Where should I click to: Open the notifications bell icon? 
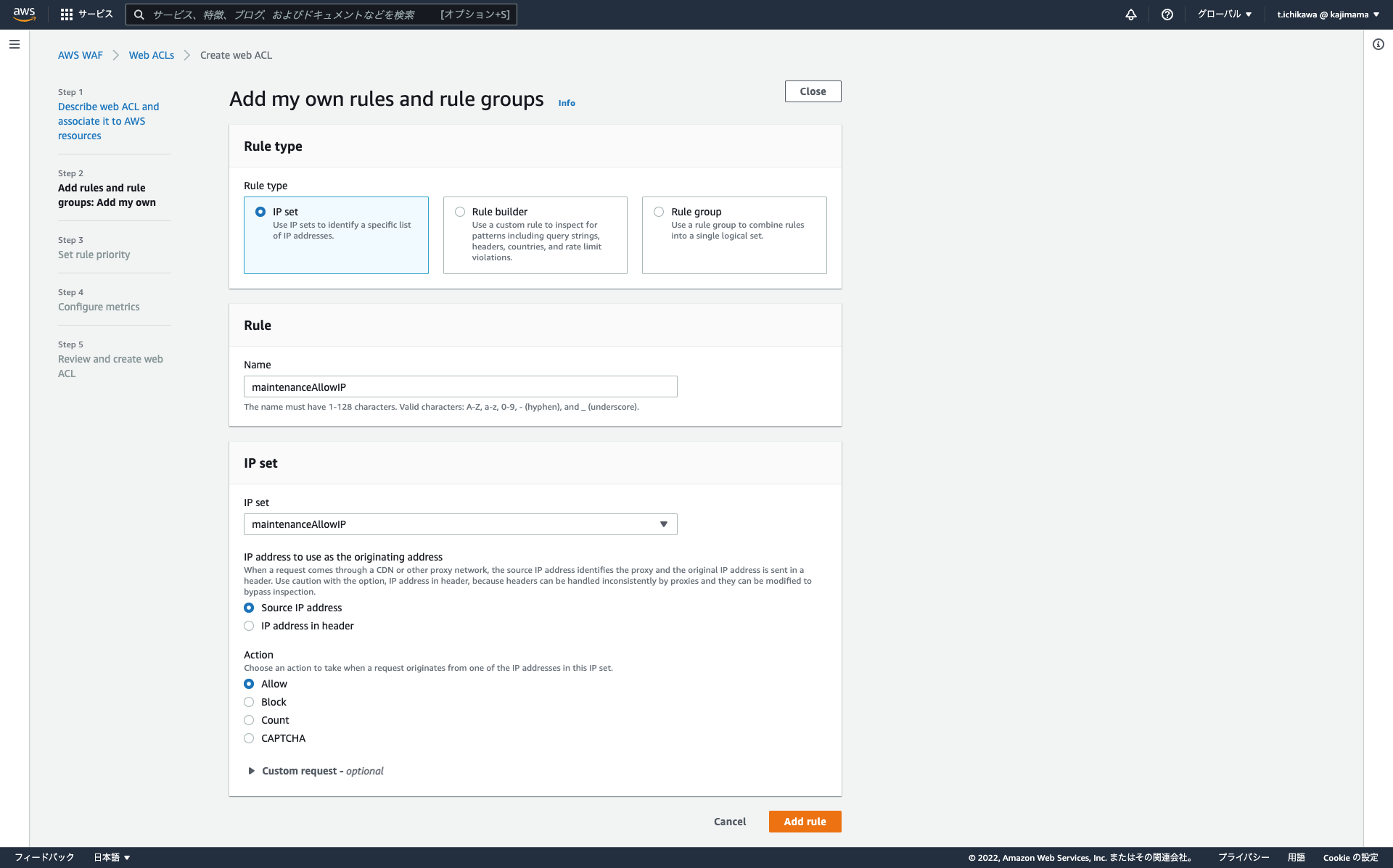[x=1131, y=15]
